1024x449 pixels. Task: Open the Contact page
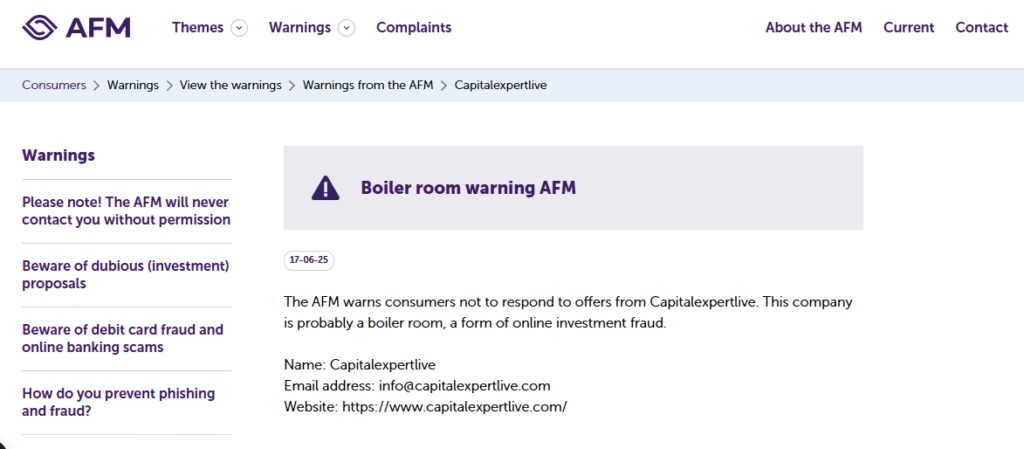981,27
